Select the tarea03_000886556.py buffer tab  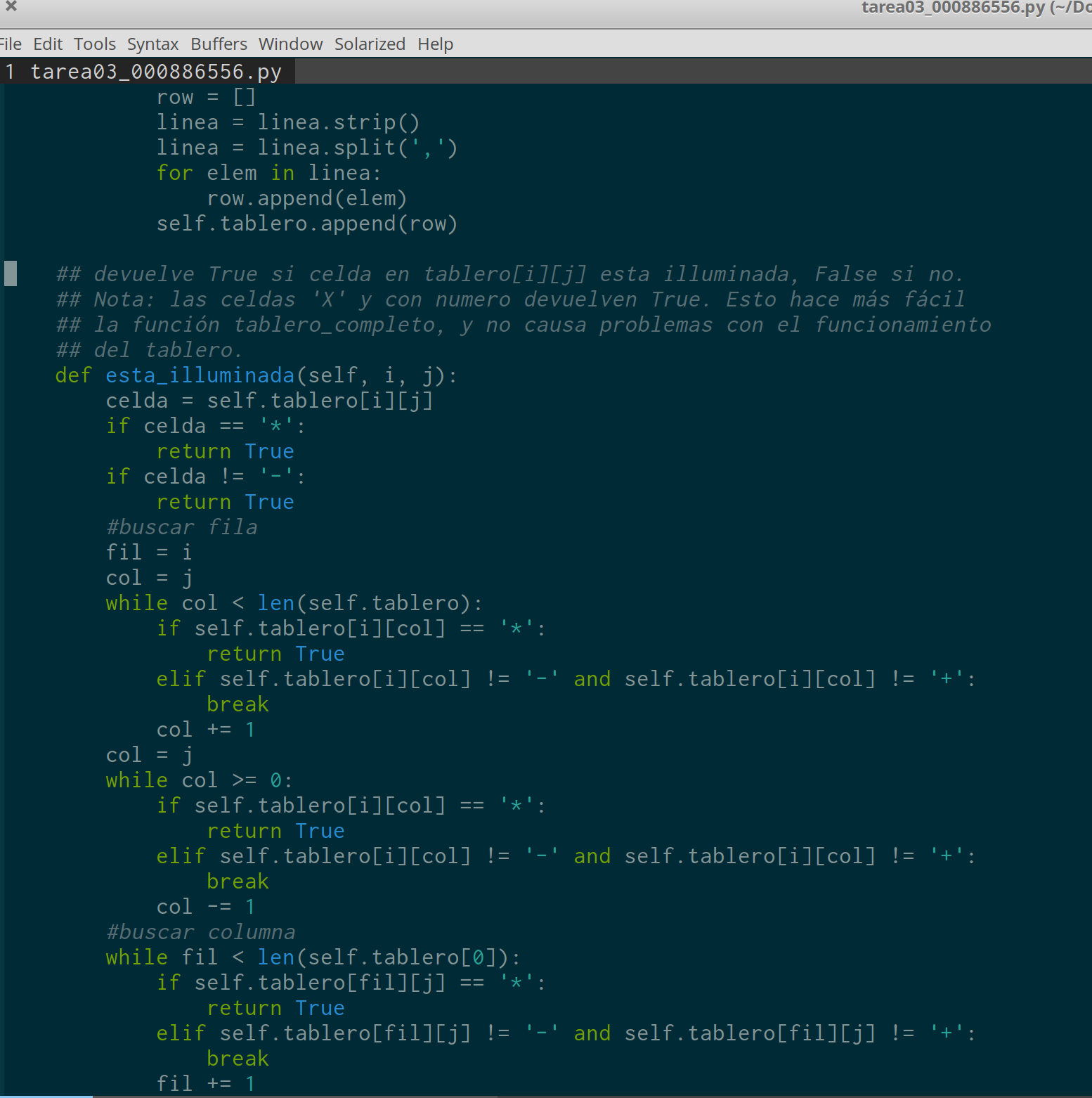(x=148, y=70)
